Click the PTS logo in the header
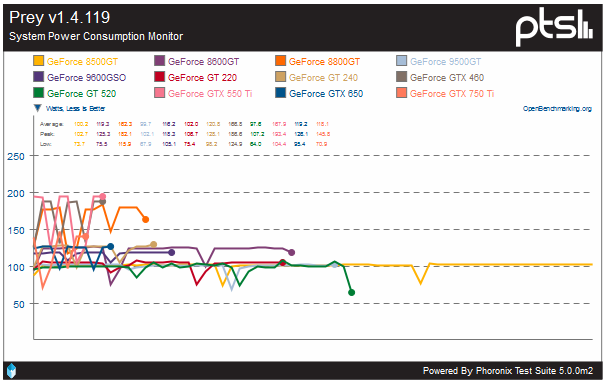The width and height of the screenshot is (606, 384). (554, 27)
